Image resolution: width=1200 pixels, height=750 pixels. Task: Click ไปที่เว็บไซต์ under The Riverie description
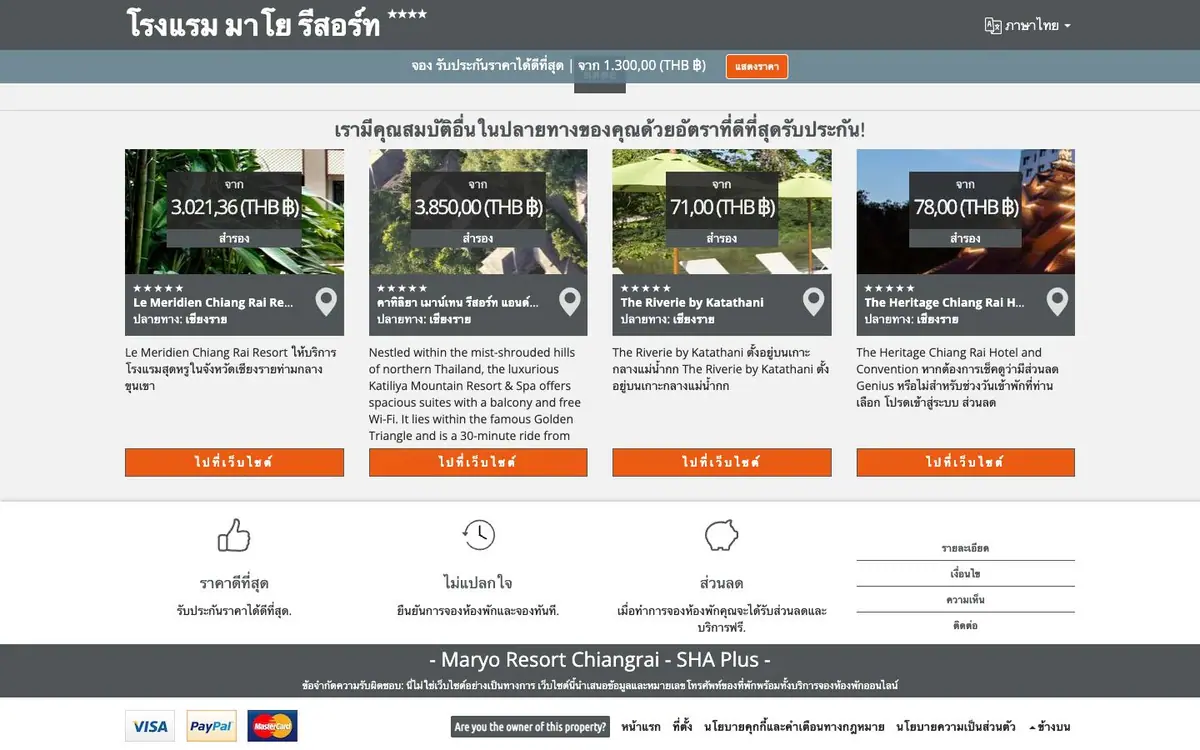click(x=722, y=462)
